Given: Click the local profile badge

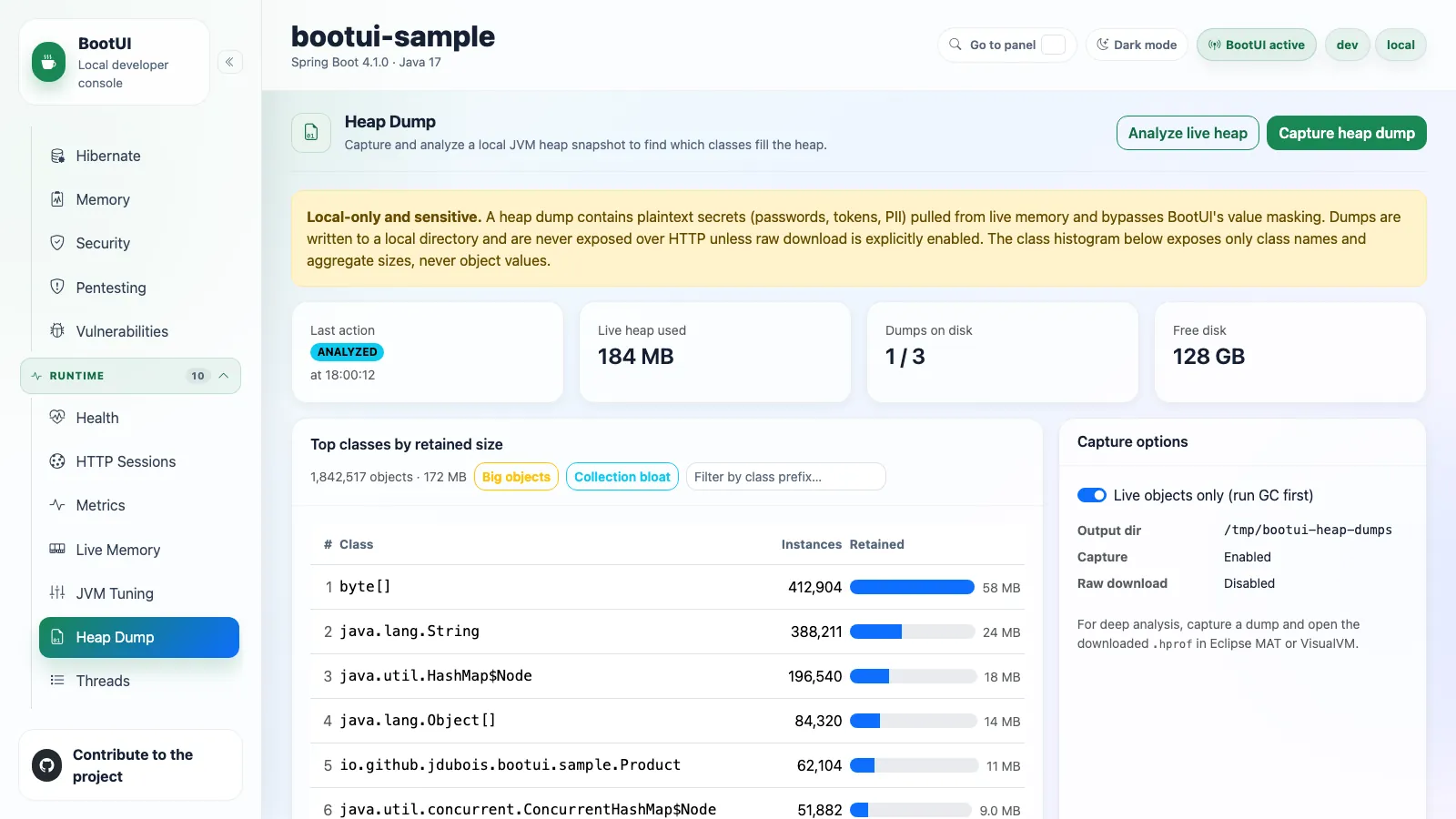Looking at the screenshot, I should point(1400,45).
